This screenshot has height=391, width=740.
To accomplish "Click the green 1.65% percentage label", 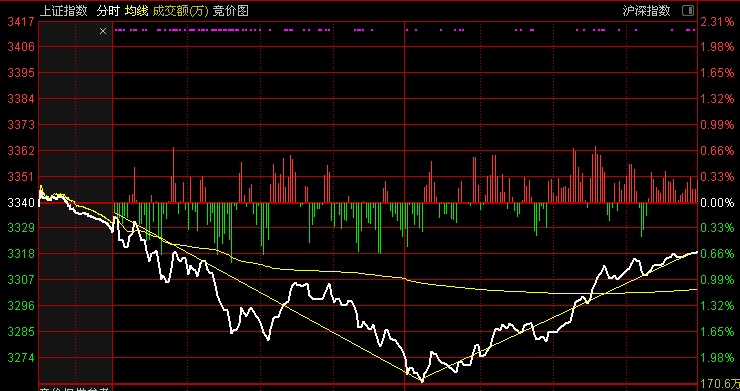I will [x=717, y=332].
